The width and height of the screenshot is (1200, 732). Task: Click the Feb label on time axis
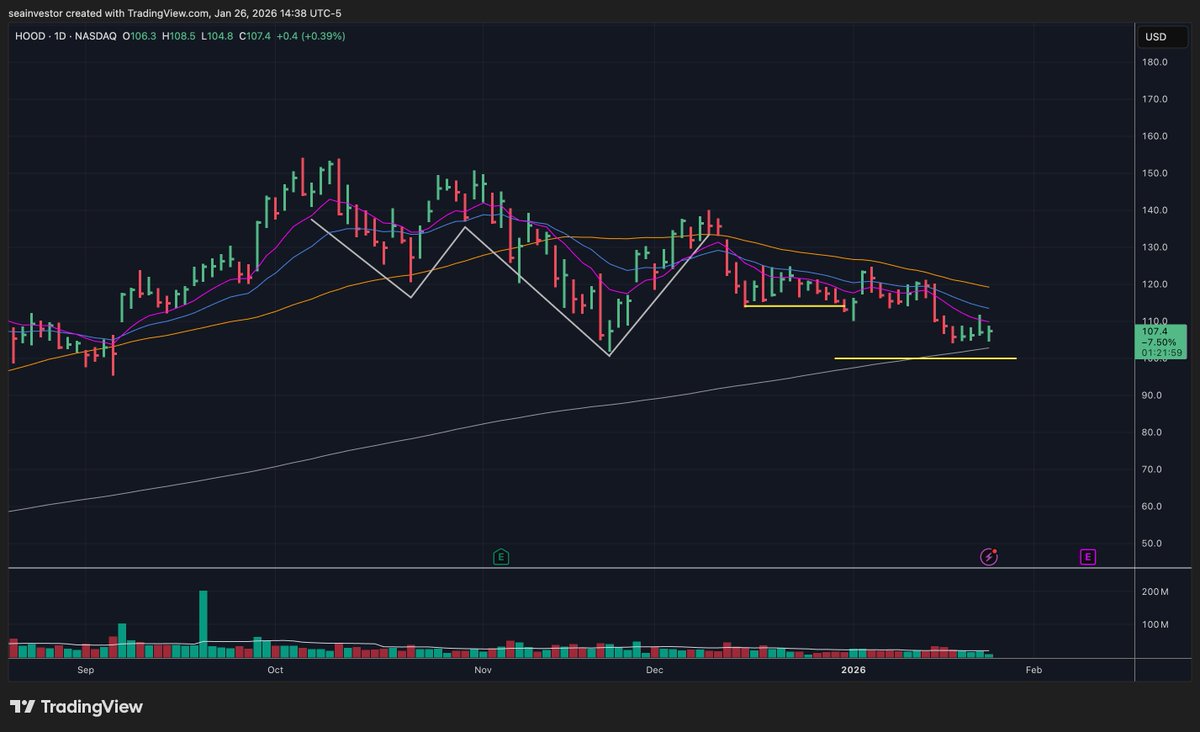tap(1034, 670)
